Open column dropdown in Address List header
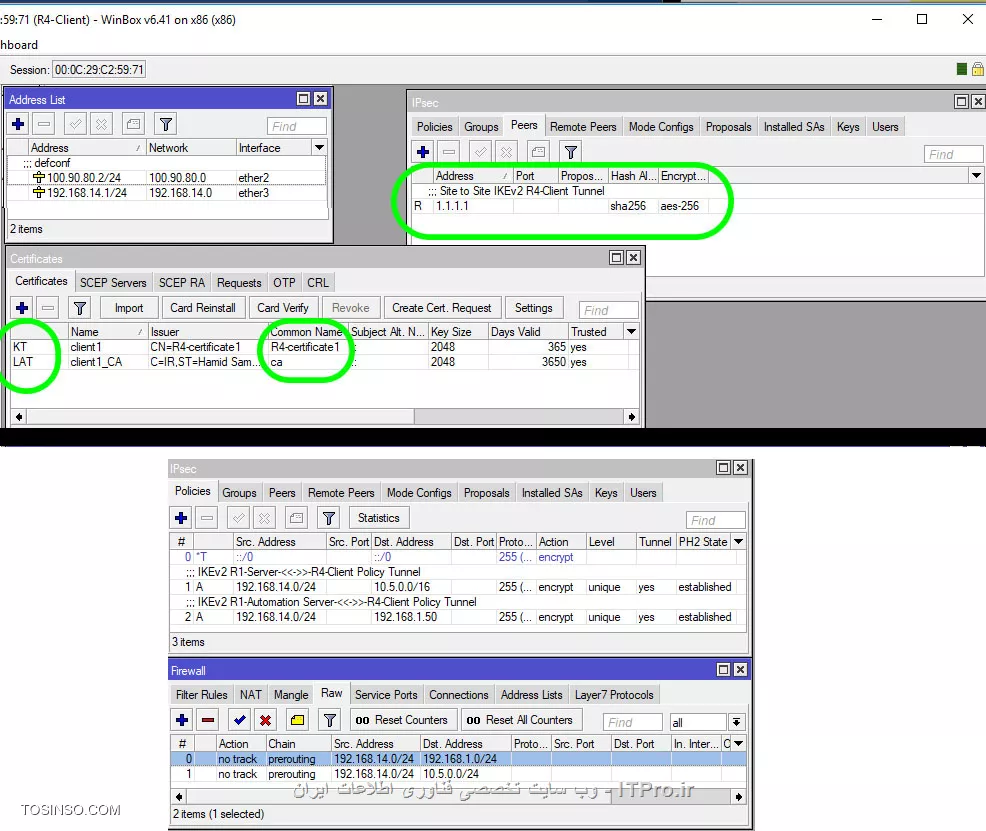 pyautogui.click(x=319, y=148)
